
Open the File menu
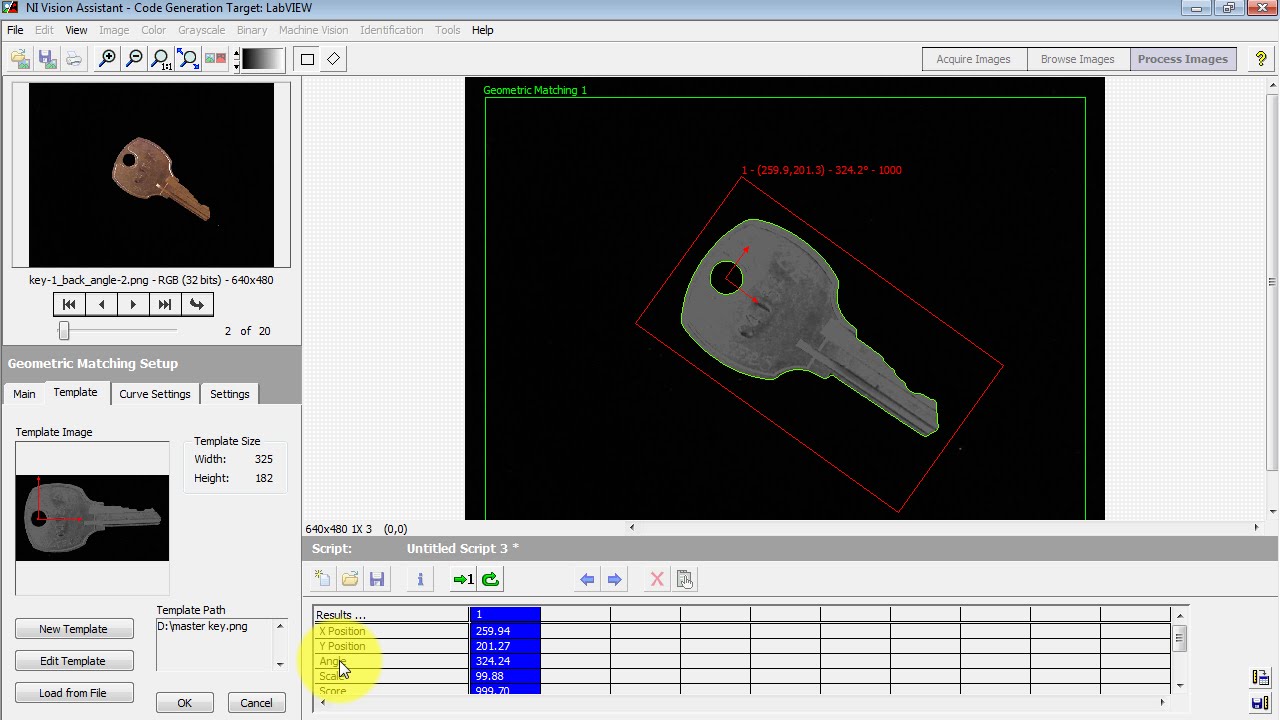tap(15, 30)
